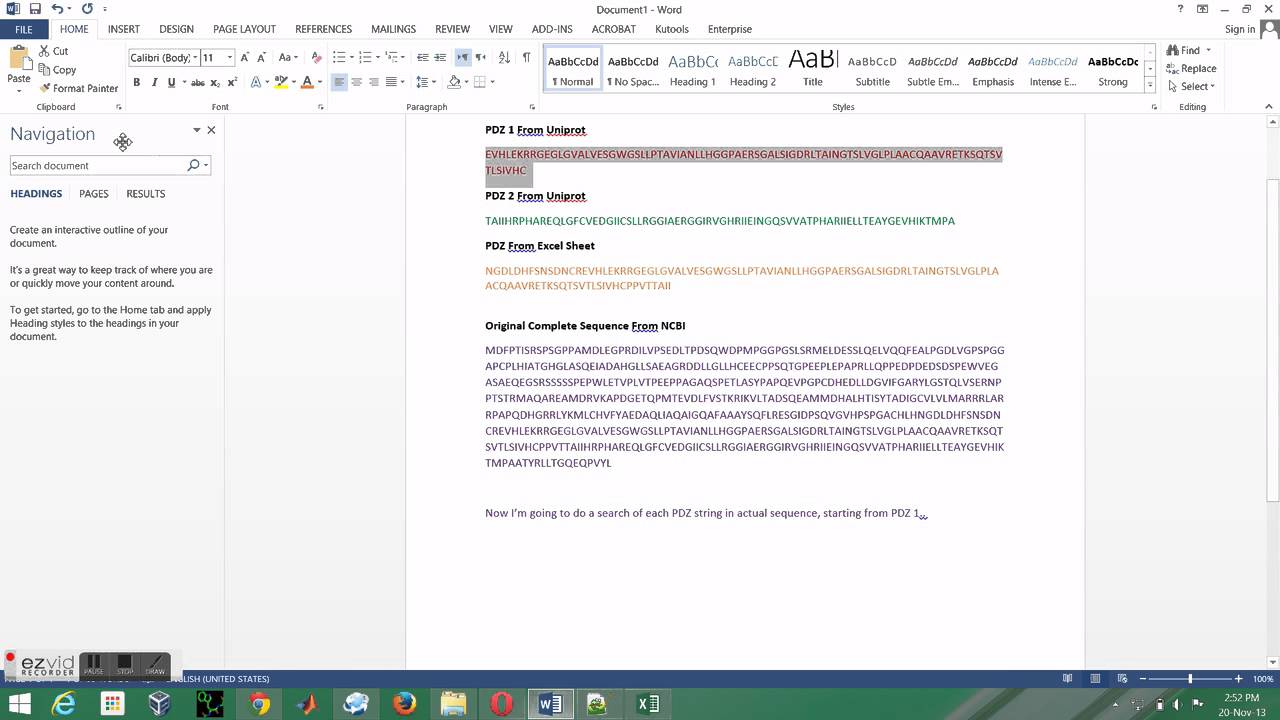
Task: Close the Navigation pane
Action: (x=211, y=130)
